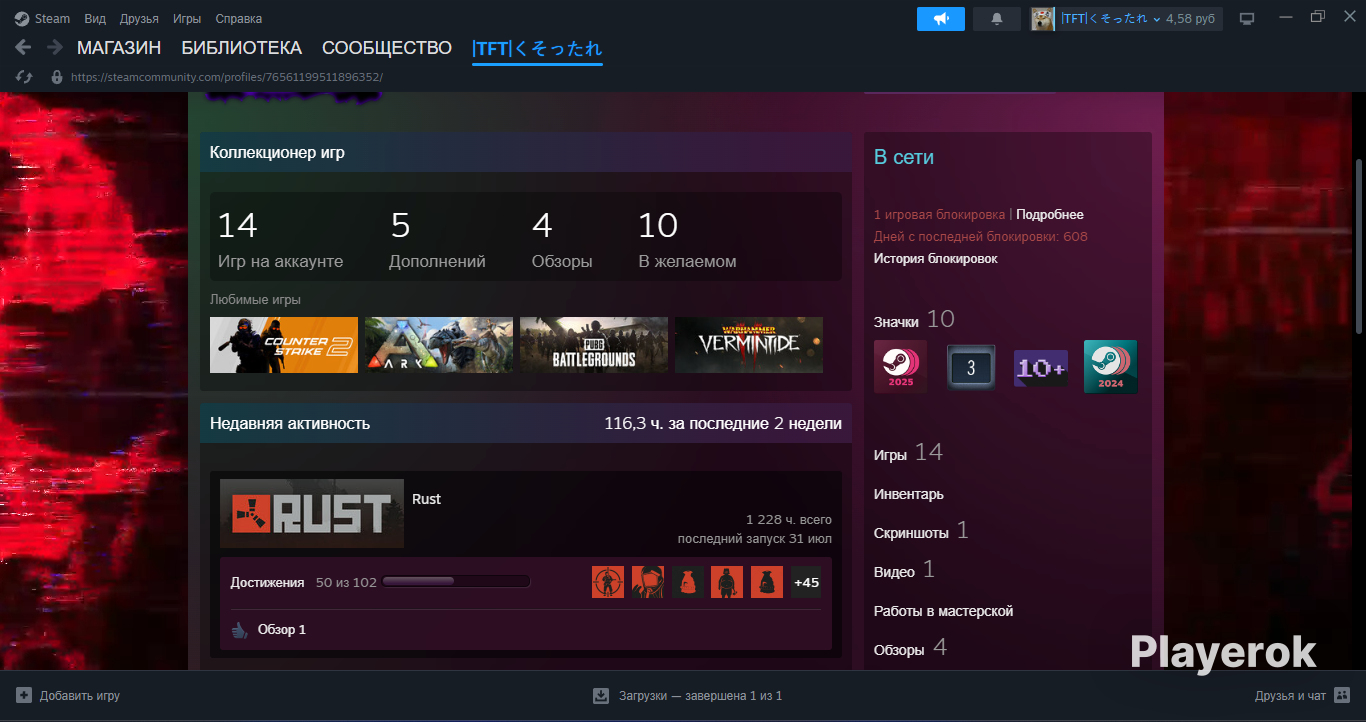Open the Steam 2025 year badge
Image resolution: width=1366 pixels, height=722 pixels.
(x=900, y=367)
